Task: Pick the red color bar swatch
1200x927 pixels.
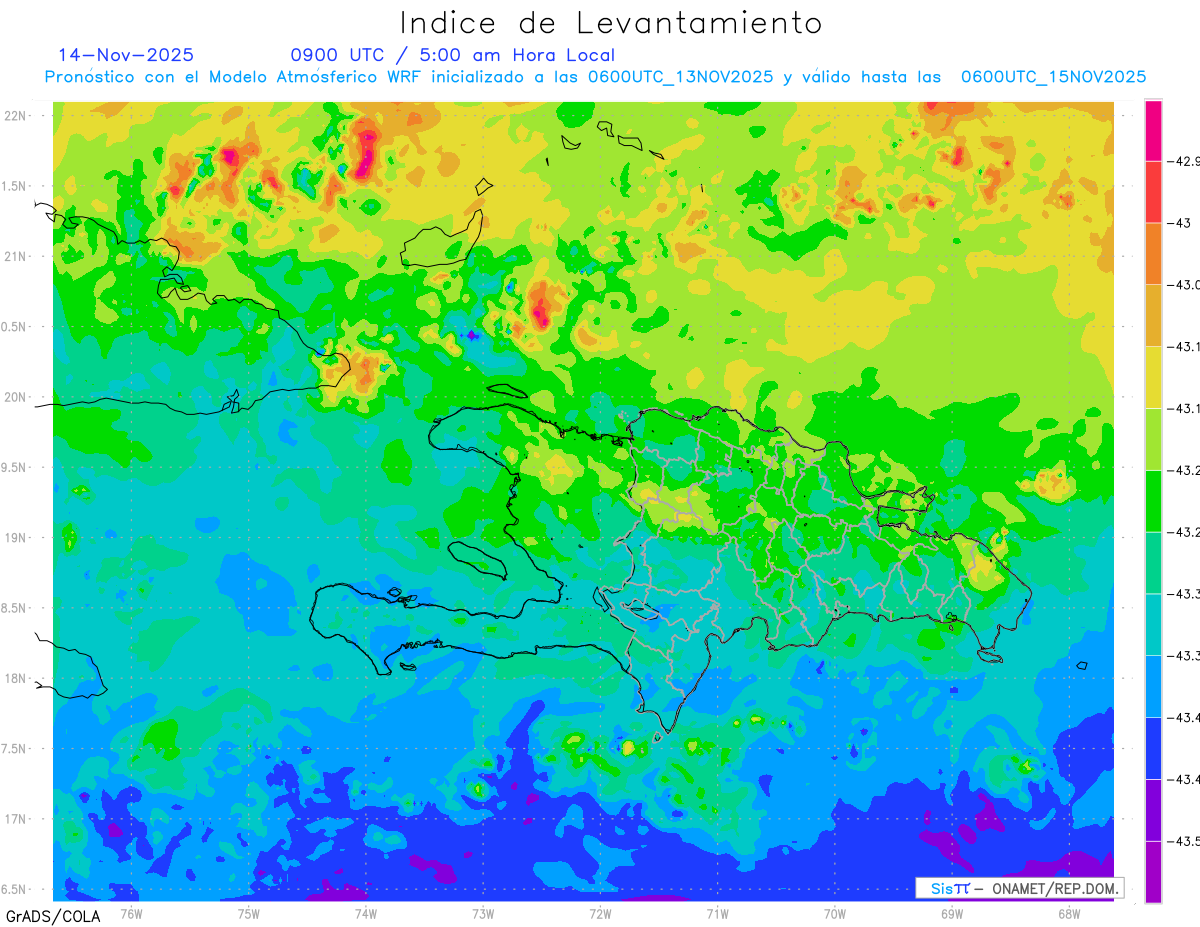Action: [x=1153, y=192]
